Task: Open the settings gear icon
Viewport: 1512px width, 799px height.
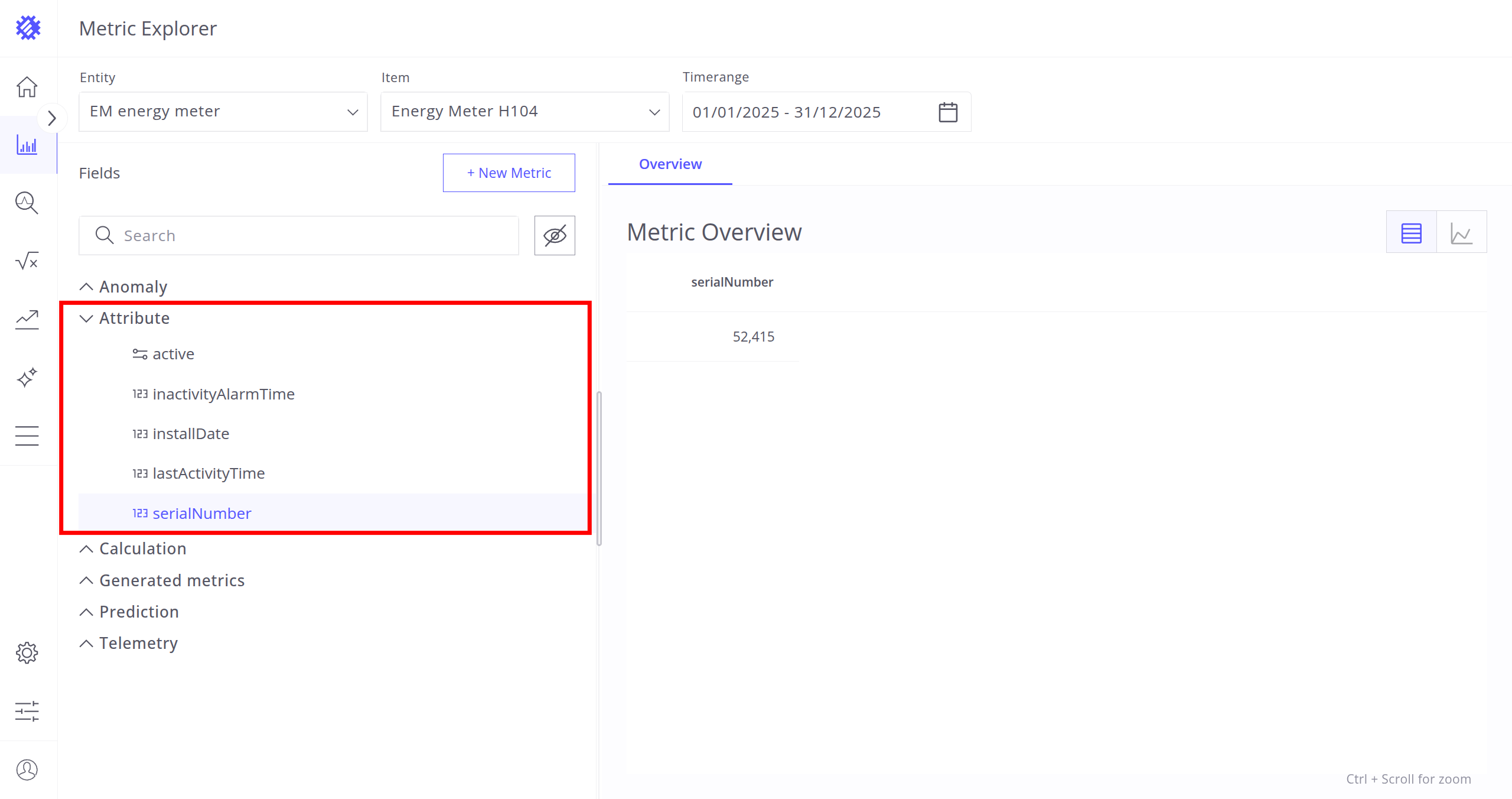Action: point(27,653)
